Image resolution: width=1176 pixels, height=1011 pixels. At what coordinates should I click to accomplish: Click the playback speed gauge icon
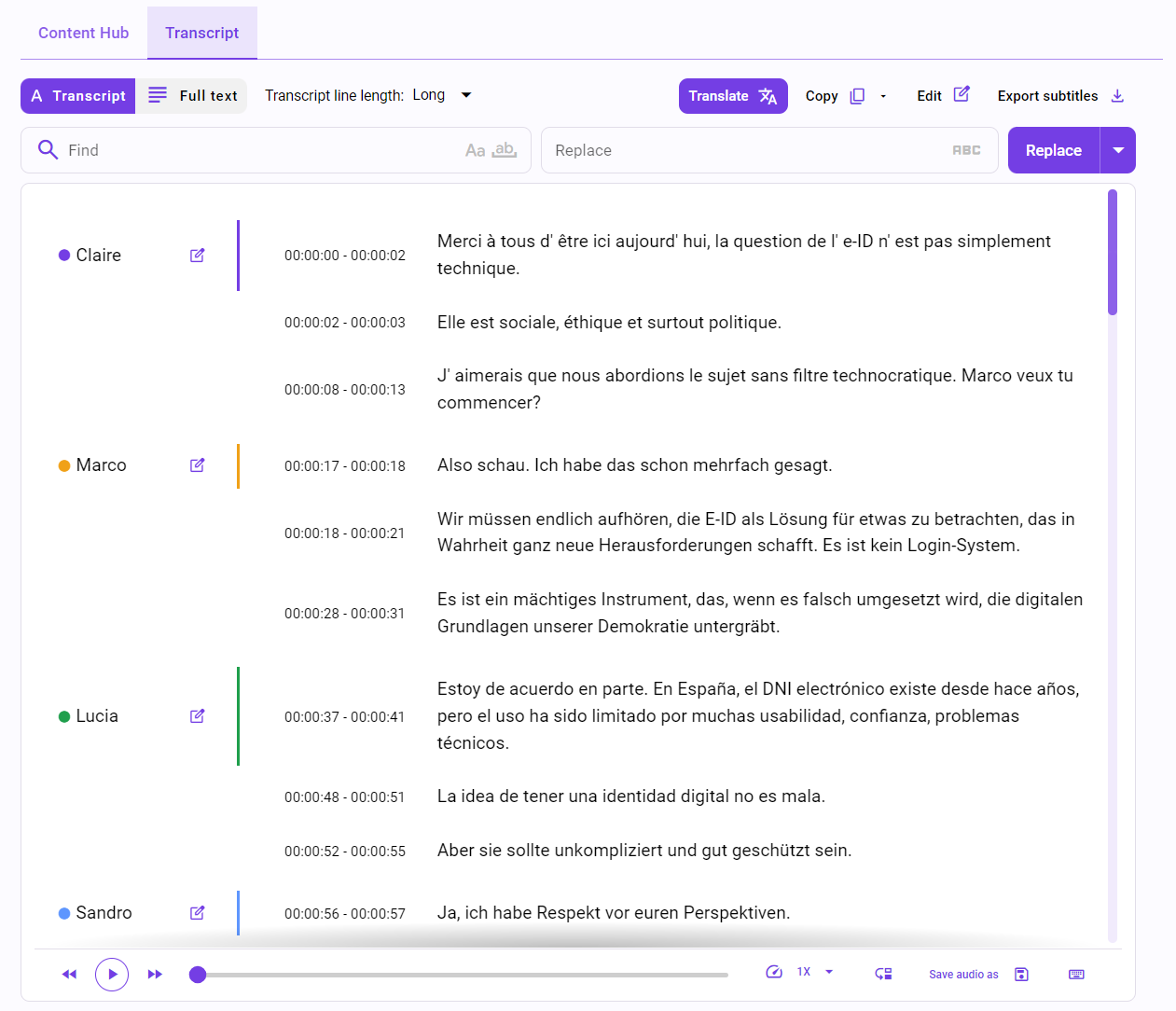774,972
